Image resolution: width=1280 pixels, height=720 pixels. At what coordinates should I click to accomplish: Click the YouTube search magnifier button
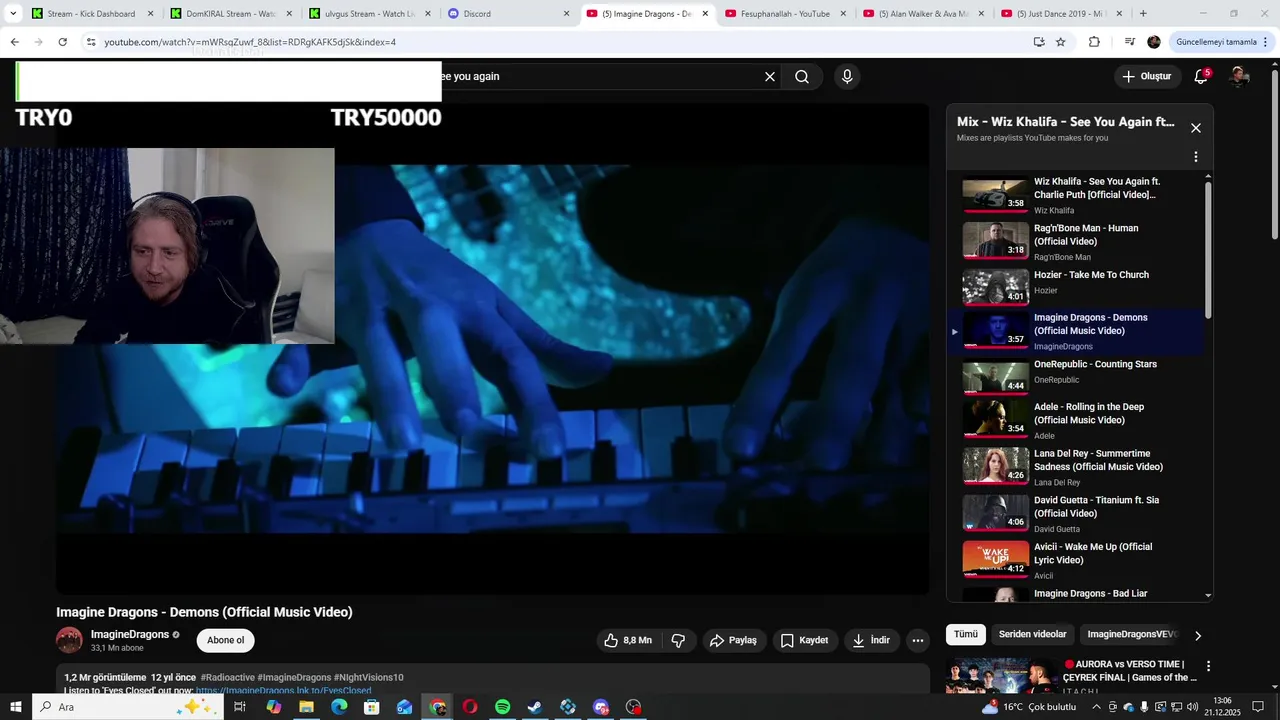click(x=802, y=77)
